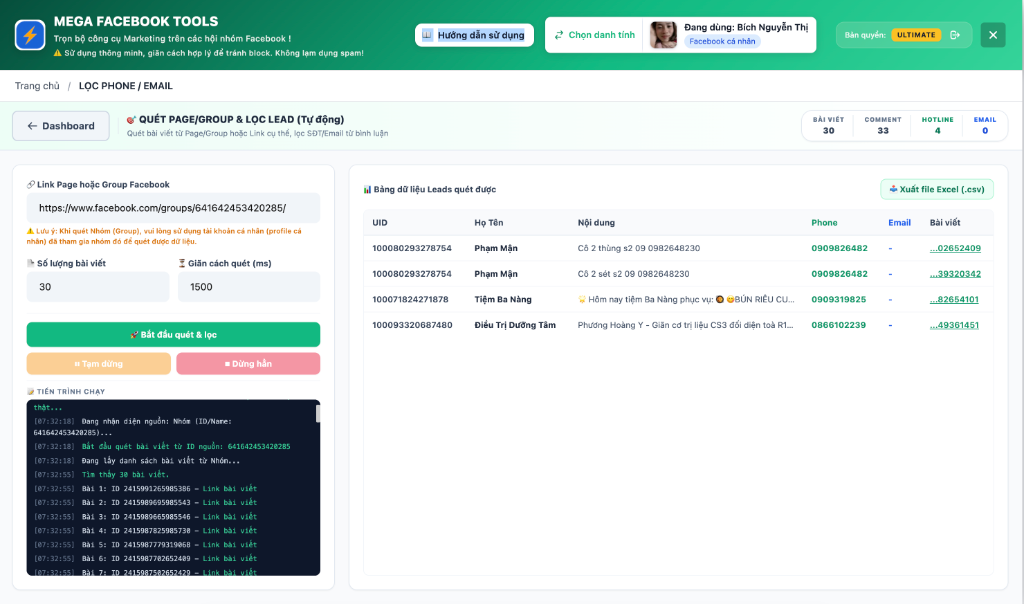This screenshot has height=604, width=1024.
Task: Click the ULTIMATE license badge
Action: (916, 35)
